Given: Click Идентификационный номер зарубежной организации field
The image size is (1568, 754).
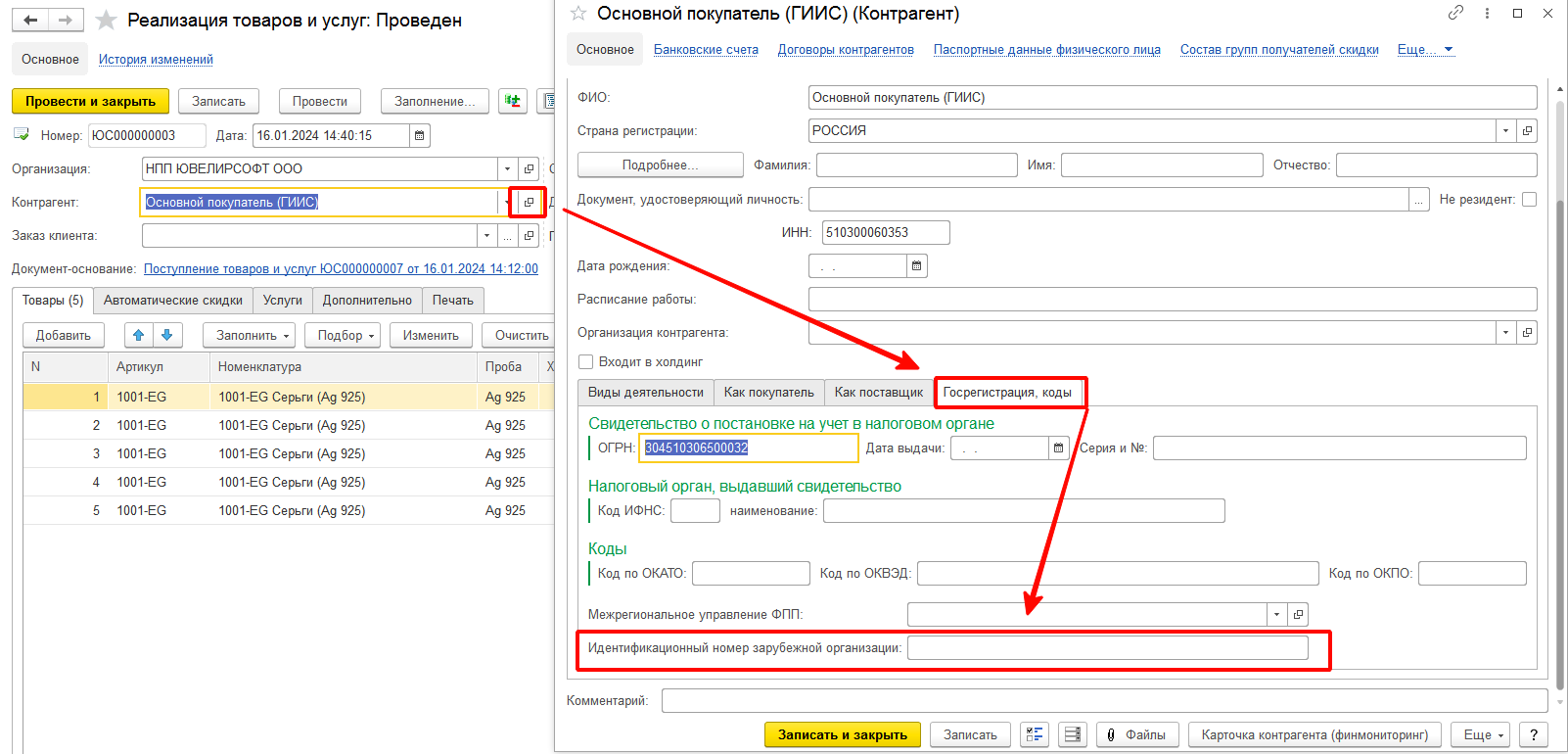Looking at the screenshot, I should pos(1108,647).
